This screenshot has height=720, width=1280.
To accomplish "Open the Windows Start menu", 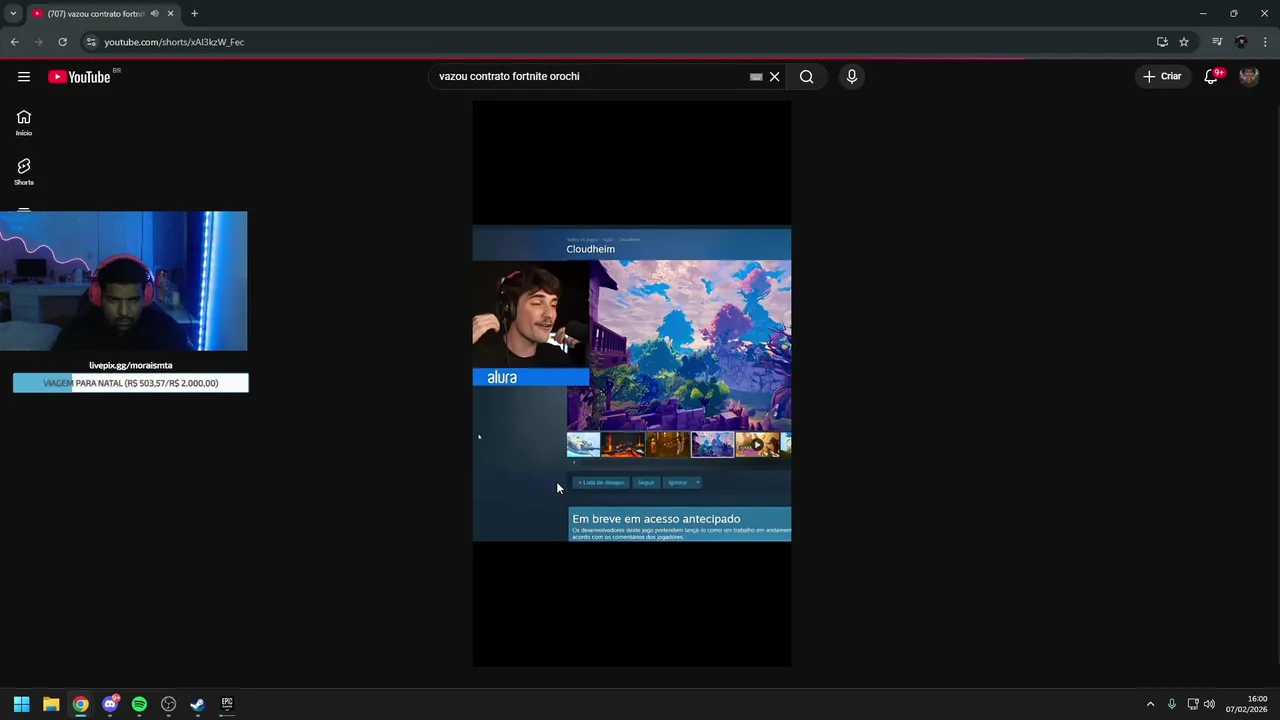I will click(x=21, y=704).
